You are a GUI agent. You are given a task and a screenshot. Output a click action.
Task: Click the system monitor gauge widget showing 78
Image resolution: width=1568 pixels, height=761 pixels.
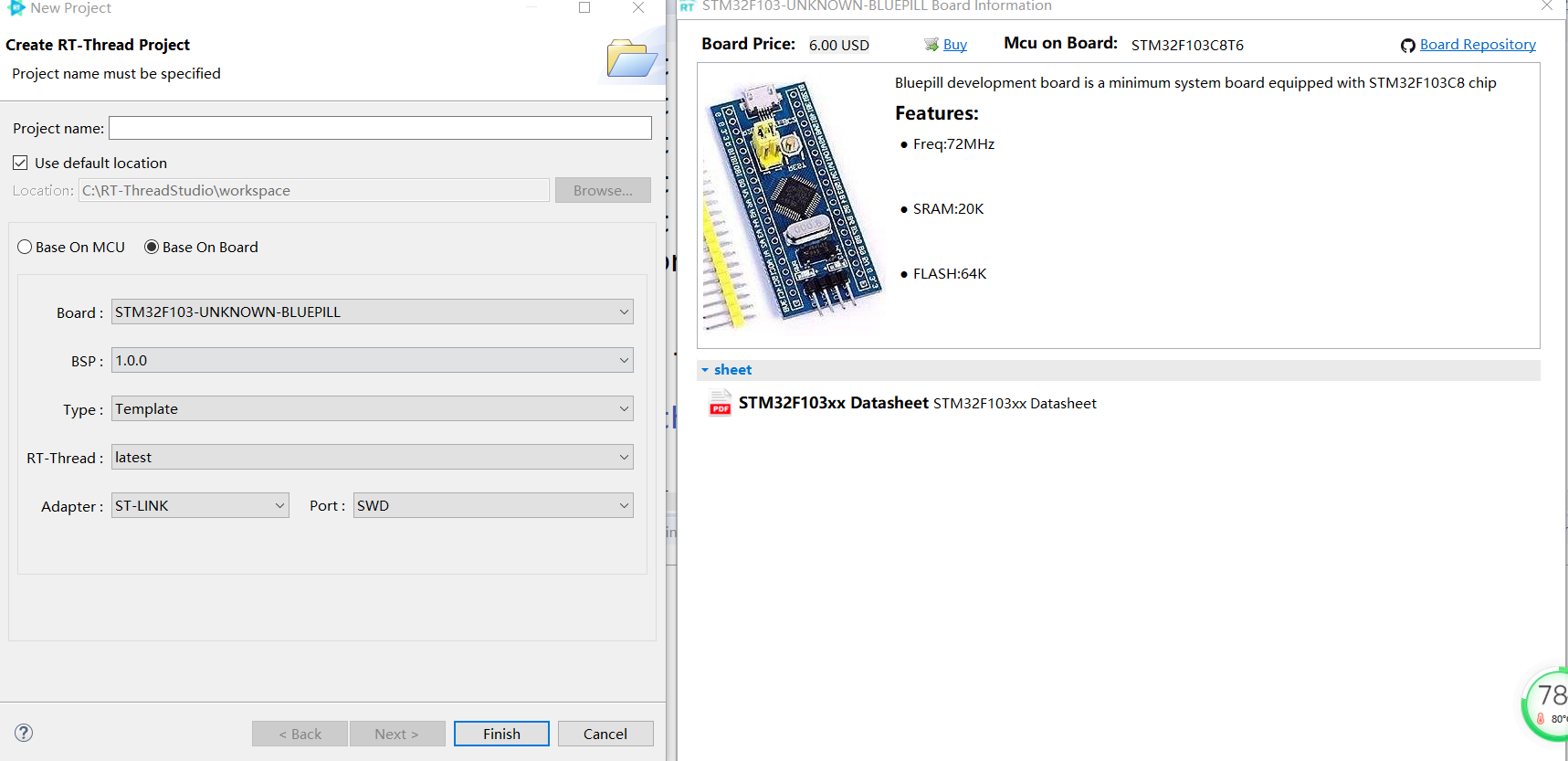pos(1546,704)
